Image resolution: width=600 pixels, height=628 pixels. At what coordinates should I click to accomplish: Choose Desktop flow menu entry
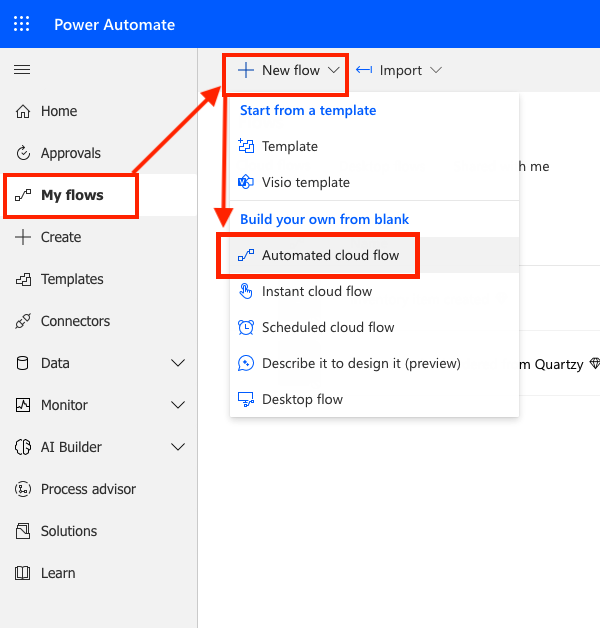374,399
